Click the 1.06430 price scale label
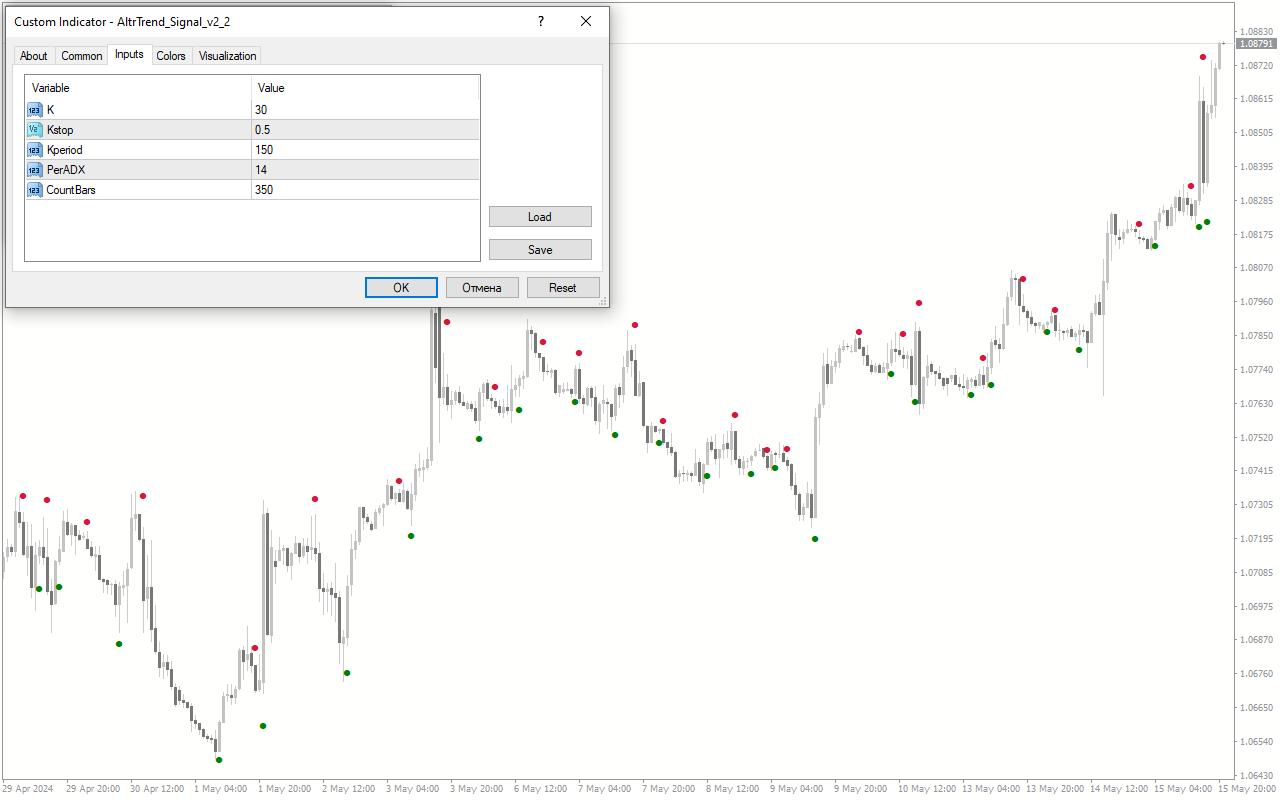This screenshot has height=800, width=1280. point(1256,775)
